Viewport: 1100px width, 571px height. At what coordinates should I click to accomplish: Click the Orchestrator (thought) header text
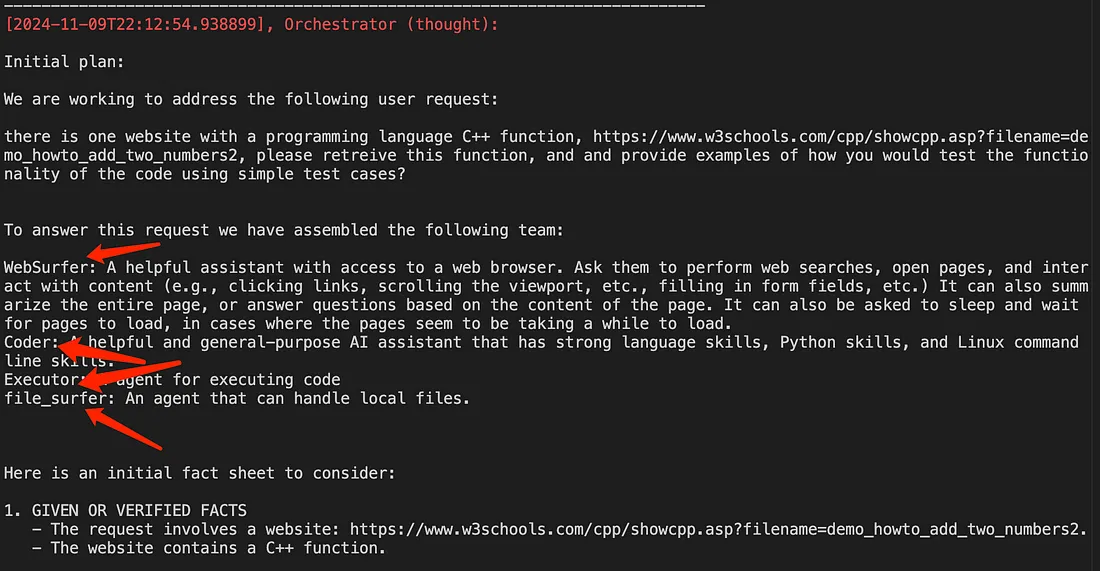[391, 25]
